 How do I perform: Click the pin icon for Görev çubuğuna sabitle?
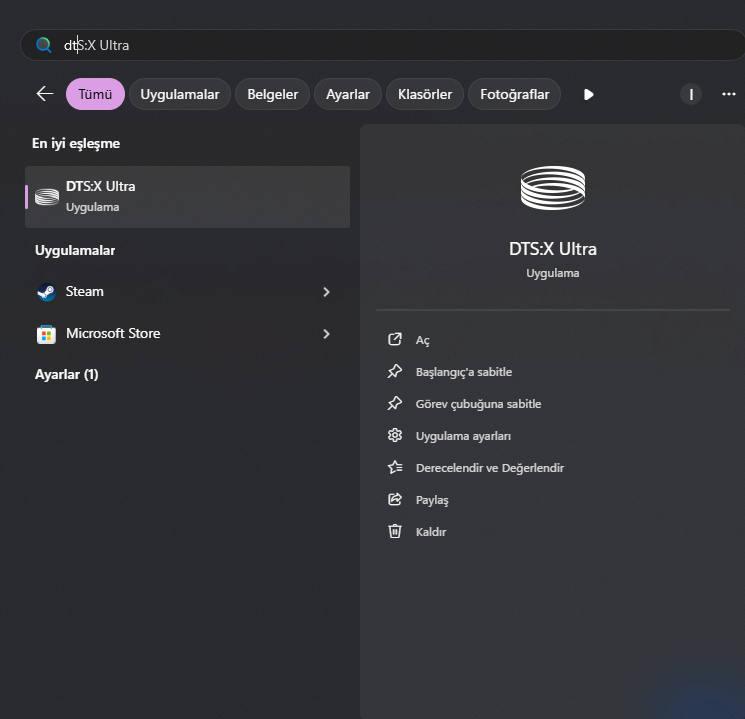pos(395,403)
